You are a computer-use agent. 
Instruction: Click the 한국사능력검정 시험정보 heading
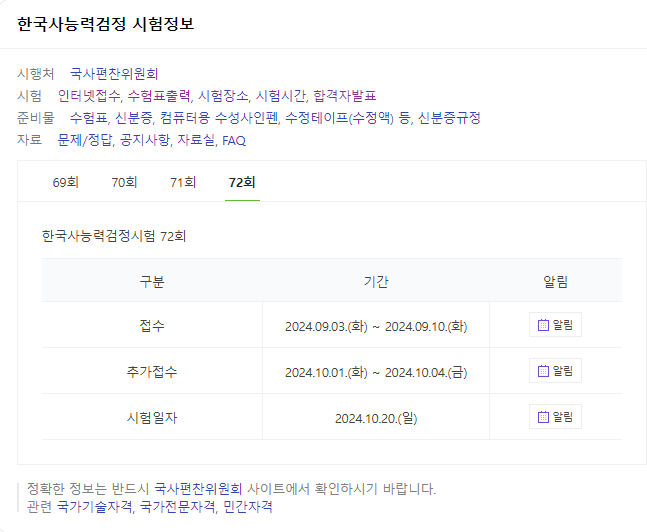[x=106, y=24]
